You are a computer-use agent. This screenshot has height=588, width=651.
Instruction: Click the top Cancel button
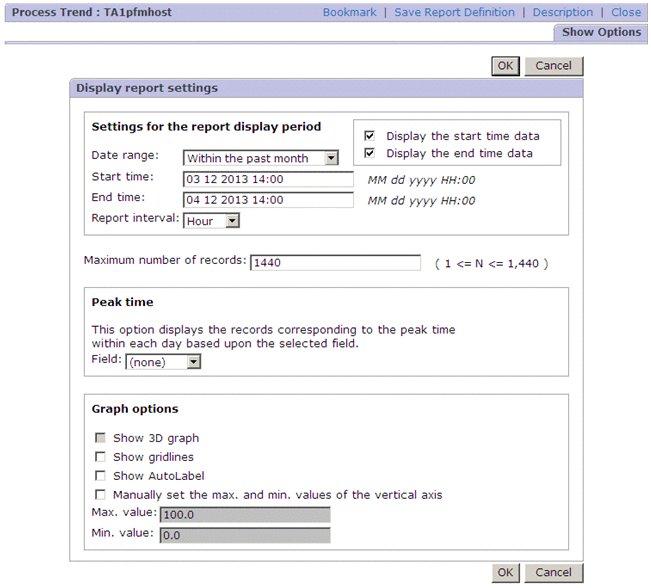pos(553,66)
